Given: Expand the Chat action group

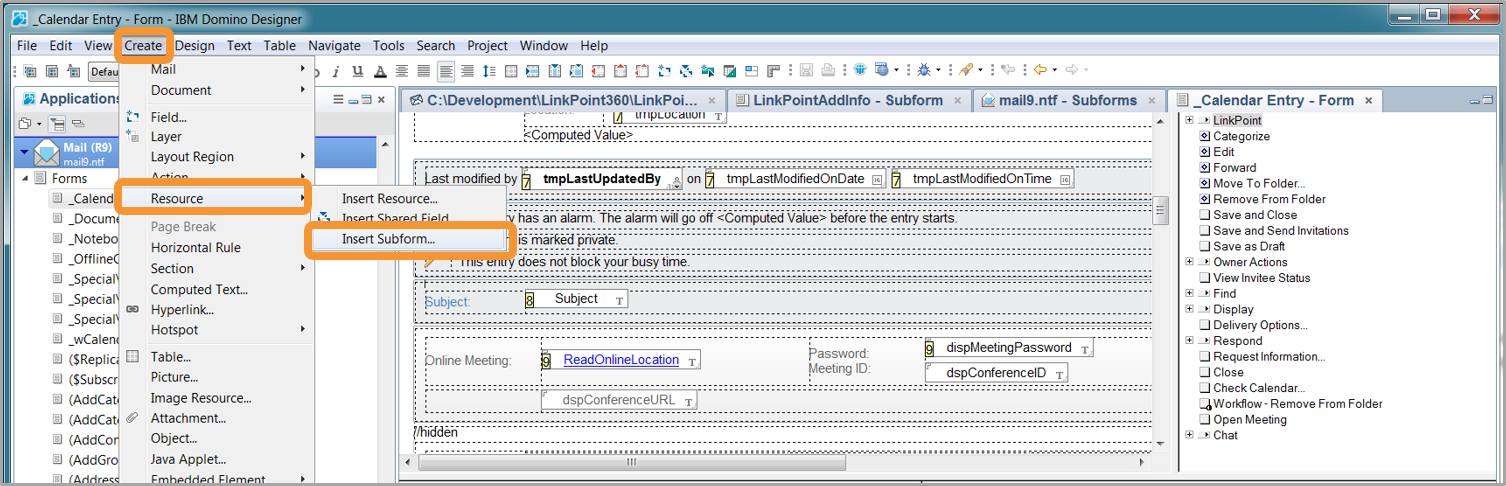Looking at the screenshot, I should coord(1189,435).
